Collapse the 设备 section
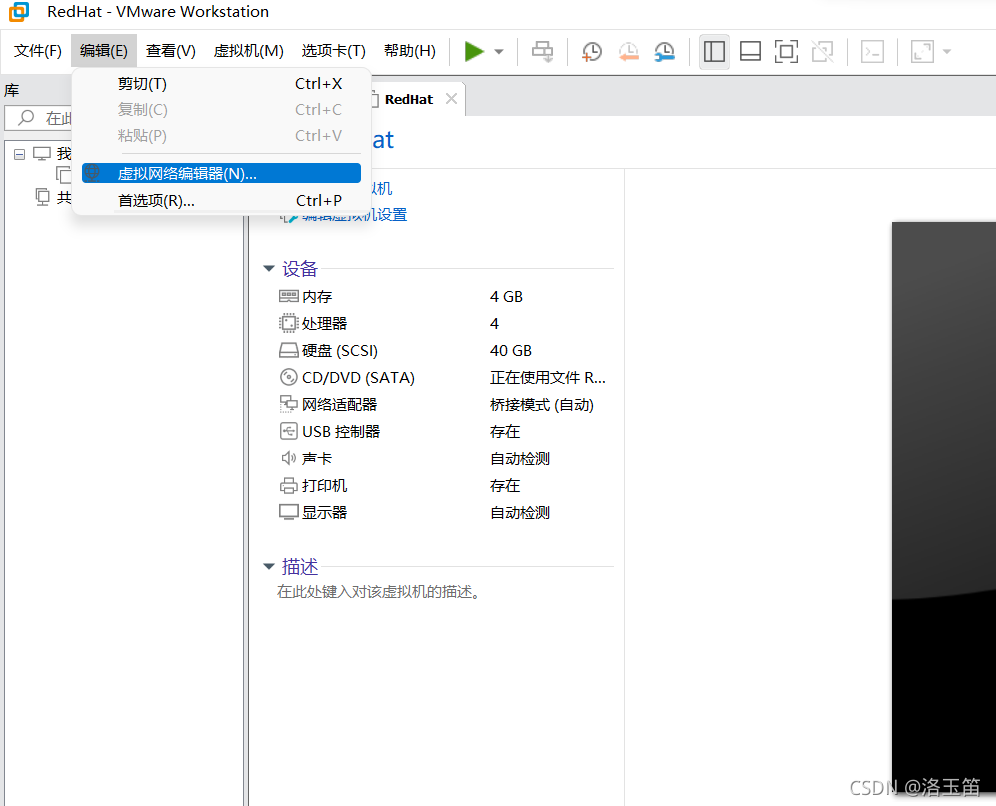The height and width of the screenshot is (806, 996). 269,269
